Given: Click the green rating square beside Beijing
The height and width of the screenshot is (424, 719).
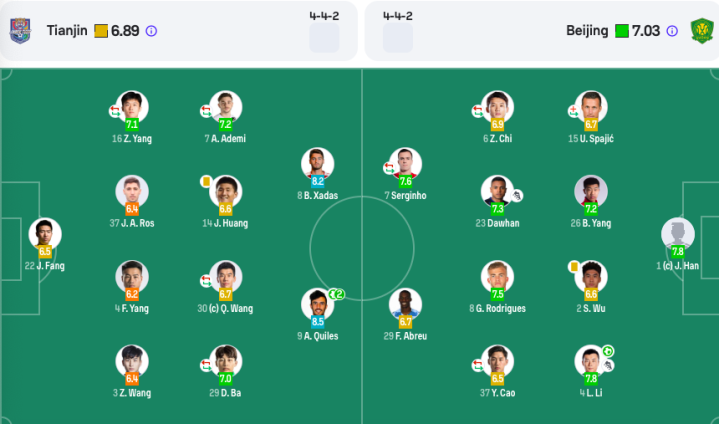Looking at the screenshot, I should [622, 31].
